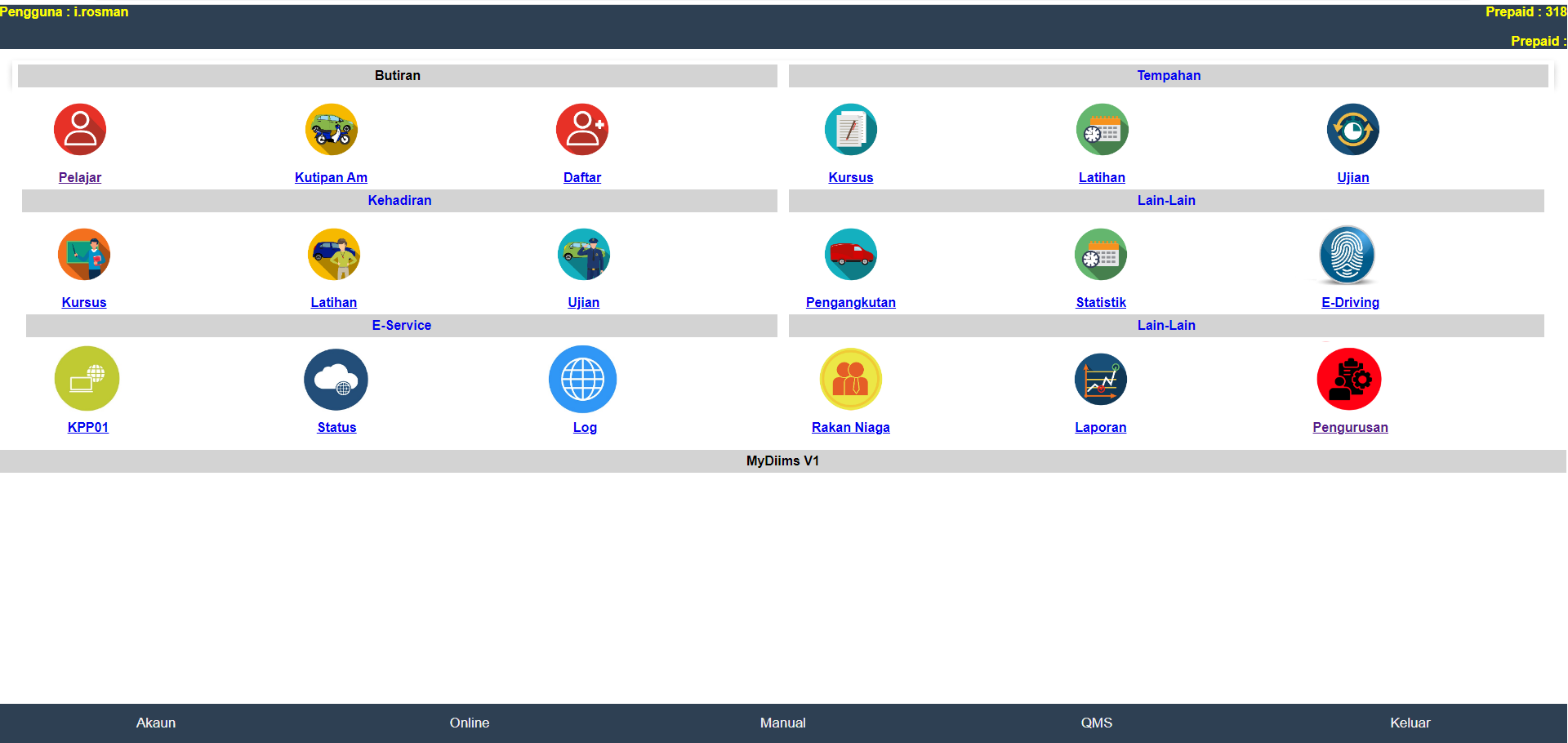Follow the Kehadiran Latihan text link
This screenshot has width=1568, height=743.
pyautogui.click(x=333, y=302)
